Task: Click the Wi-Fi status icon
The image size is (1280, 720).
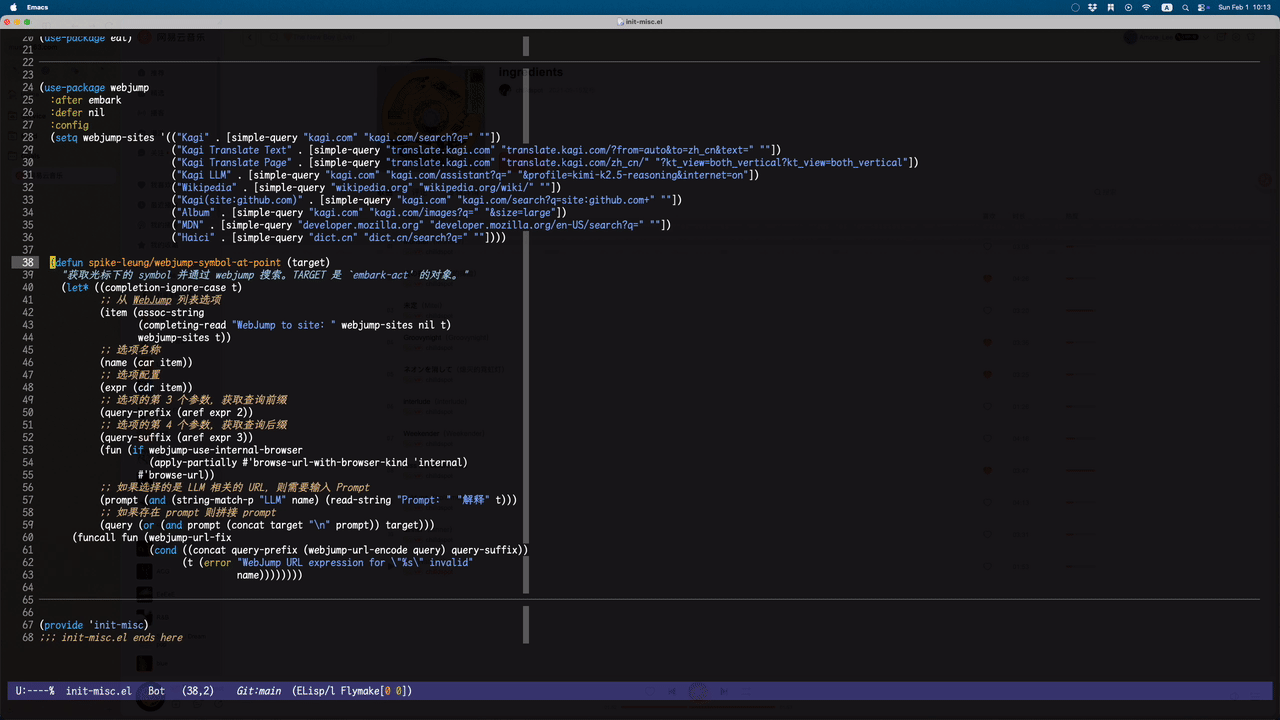Action: [1147, 7]
